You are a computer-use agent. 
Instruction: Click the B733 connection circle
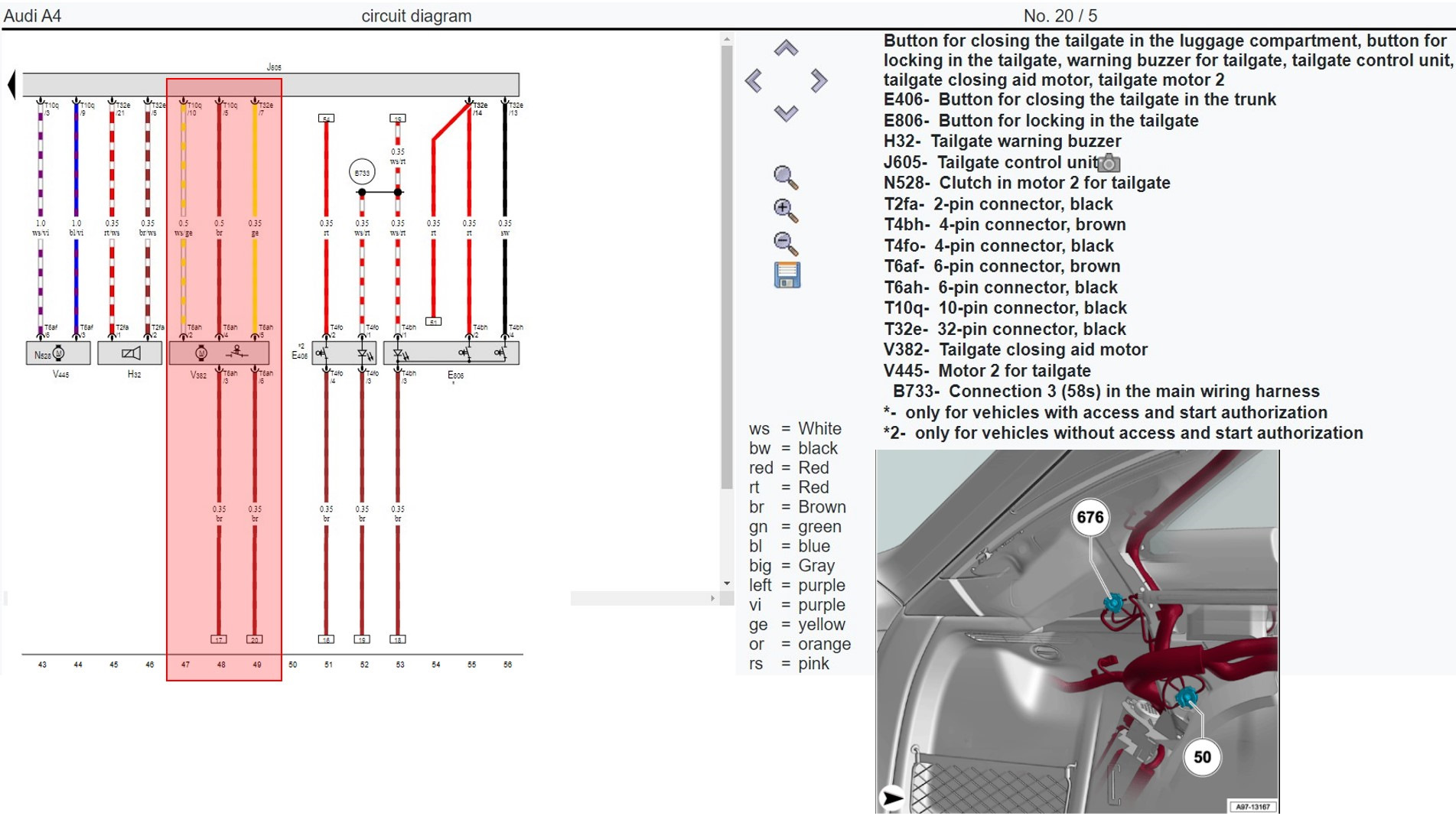coord(362,173)
